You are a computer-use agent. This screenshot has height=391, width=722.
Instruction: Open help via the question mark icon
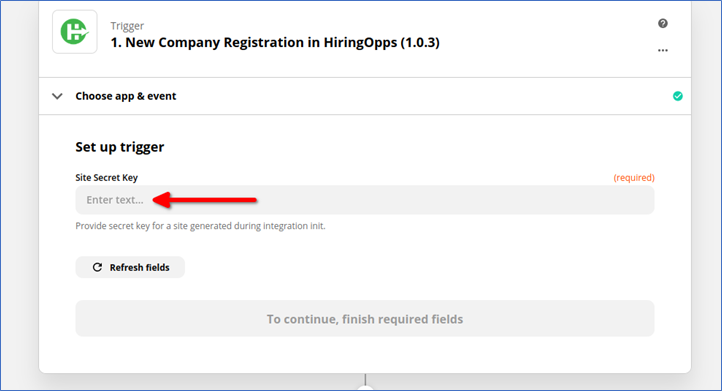click(x=663, y=23)
